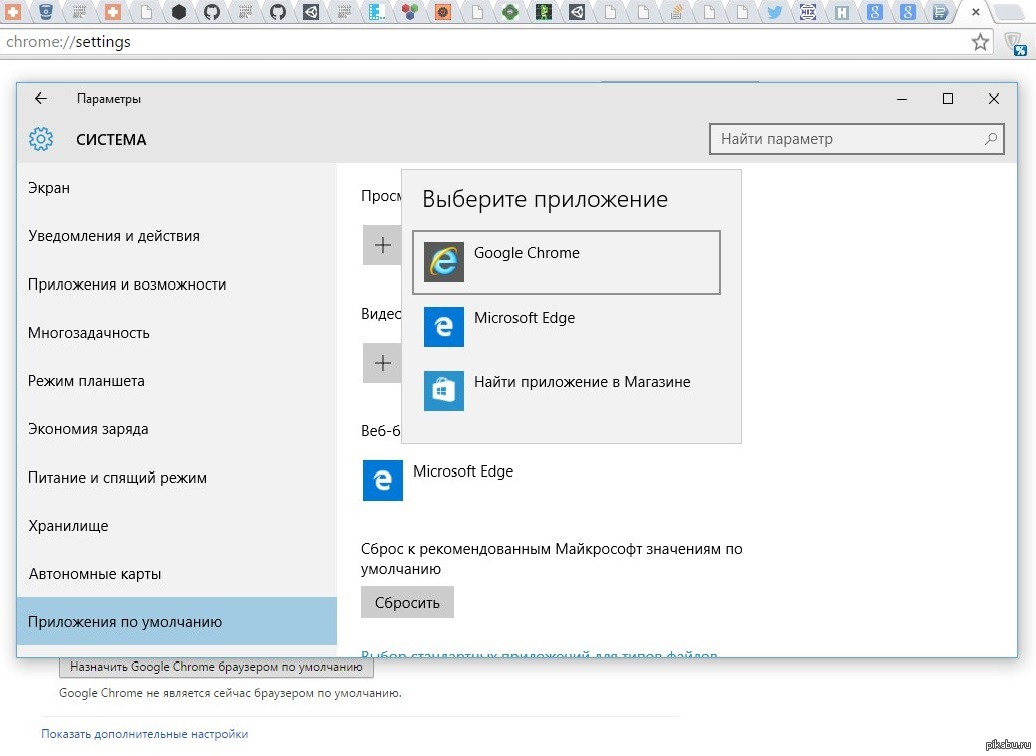Image resolution: width=1036 pixels, height=756 pixels.
Task: Select Приложения и возможности in sidebar
Action: (176, 284)
